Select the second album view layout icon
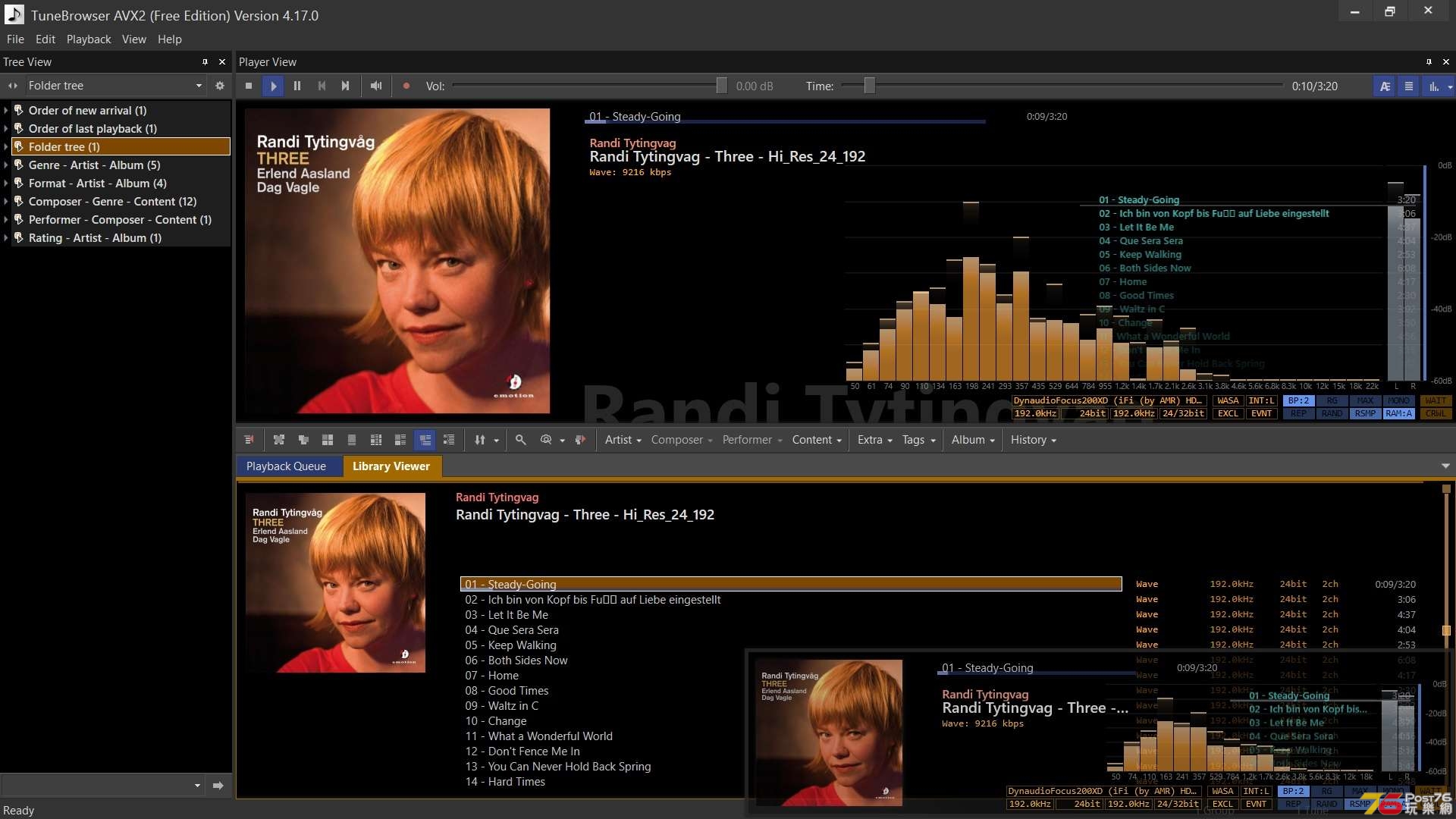 pyautogui.click(x=303, y=440)
